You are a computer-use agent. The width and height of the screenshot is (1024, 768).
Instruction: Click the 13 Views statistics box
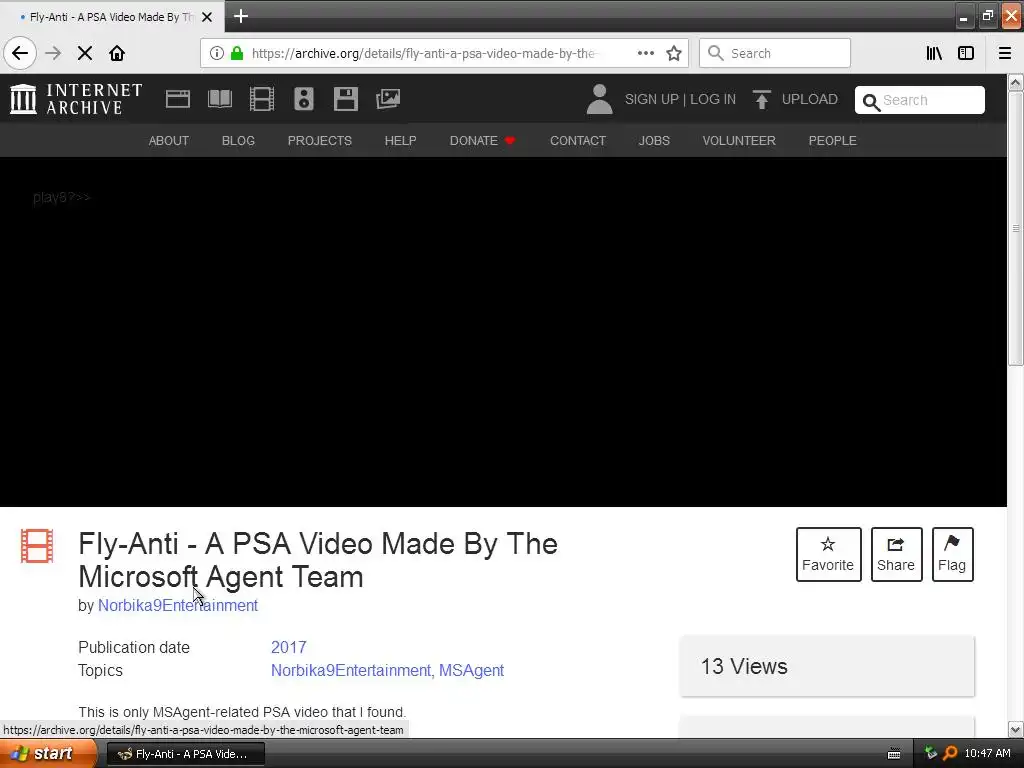pos(827,666)
